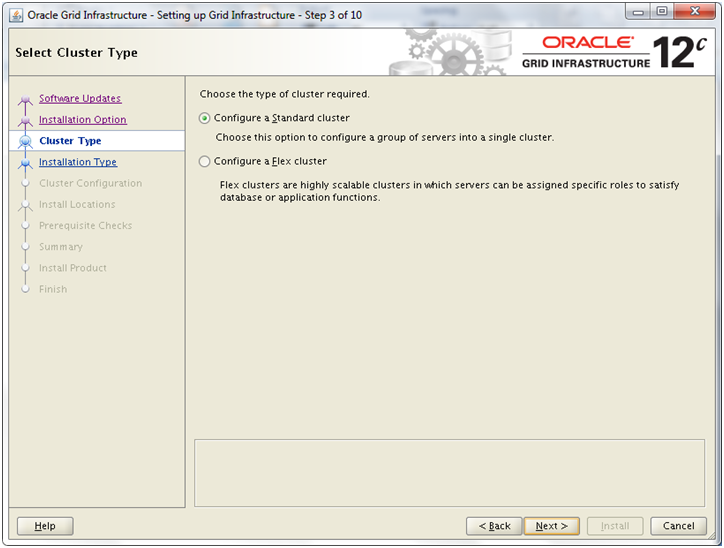
Task: Click the 'Select Cluster Type' heading
Action: click(76, 53)
